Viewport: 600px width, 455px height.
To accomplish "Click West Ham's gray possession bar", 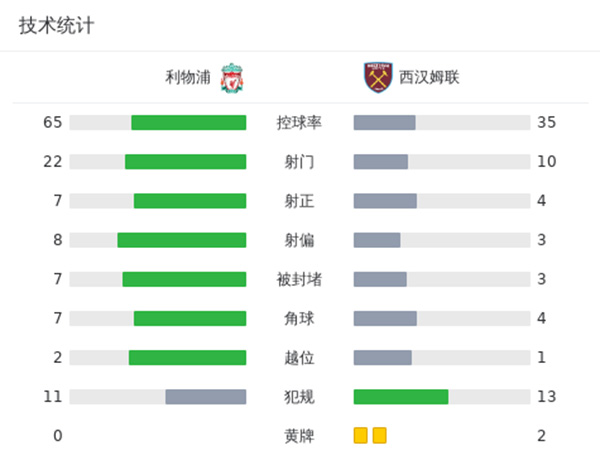I will tap(384, 123).
